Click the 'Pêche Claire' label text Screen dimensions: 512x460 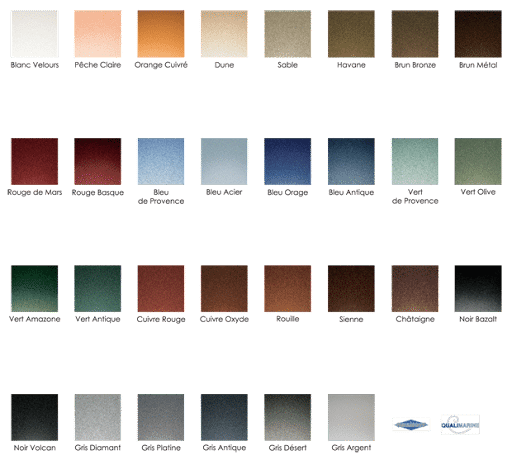[98, 65]
